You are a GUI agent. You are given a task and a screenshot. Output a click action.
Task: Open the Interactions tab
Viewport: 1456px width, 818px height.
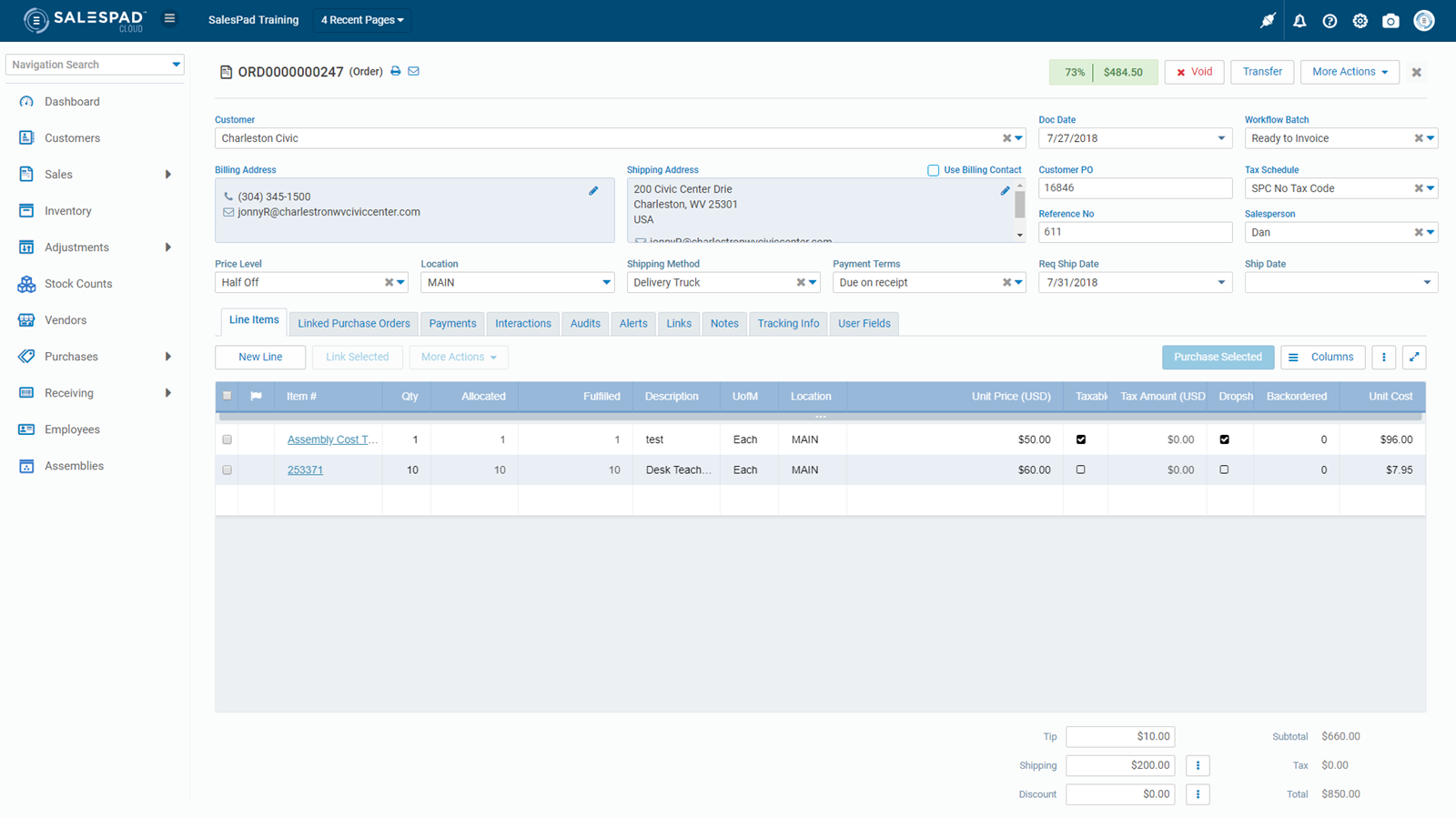523,323
